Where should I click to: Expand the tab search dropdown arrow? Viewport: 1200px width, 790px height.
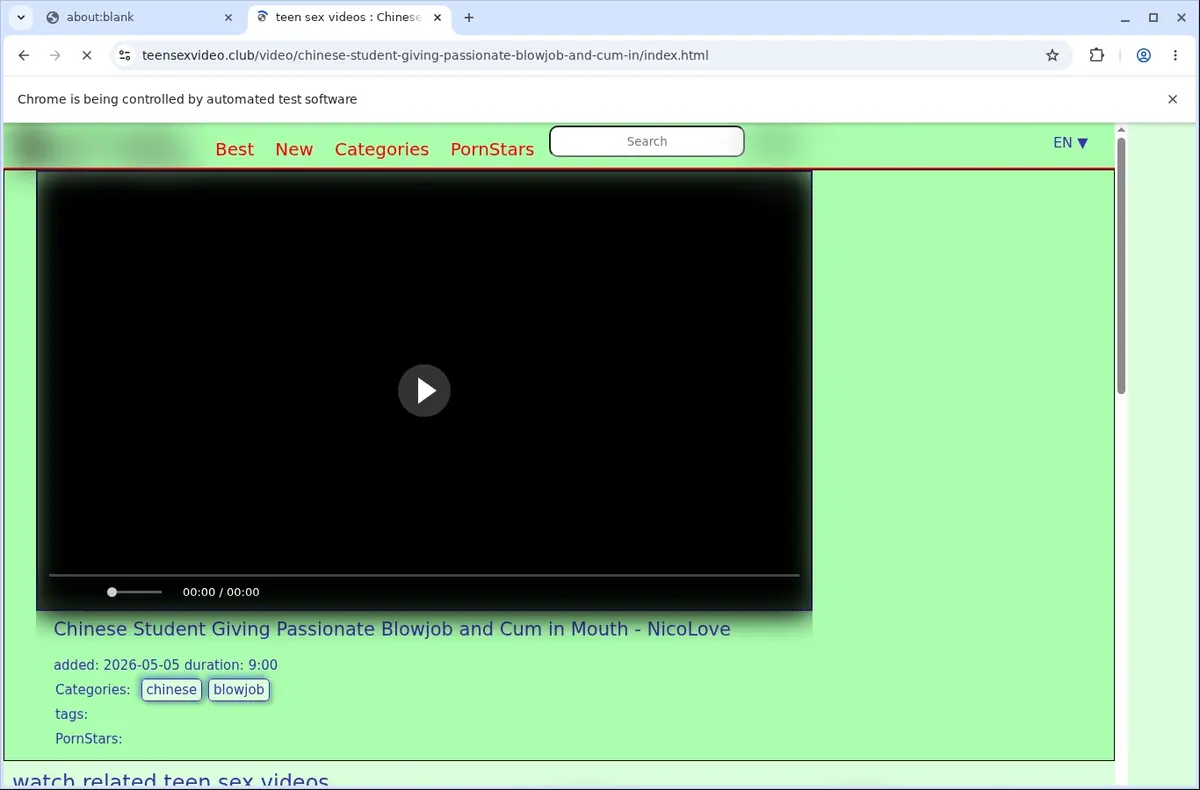pyautogui.click(x=21, y=17)
